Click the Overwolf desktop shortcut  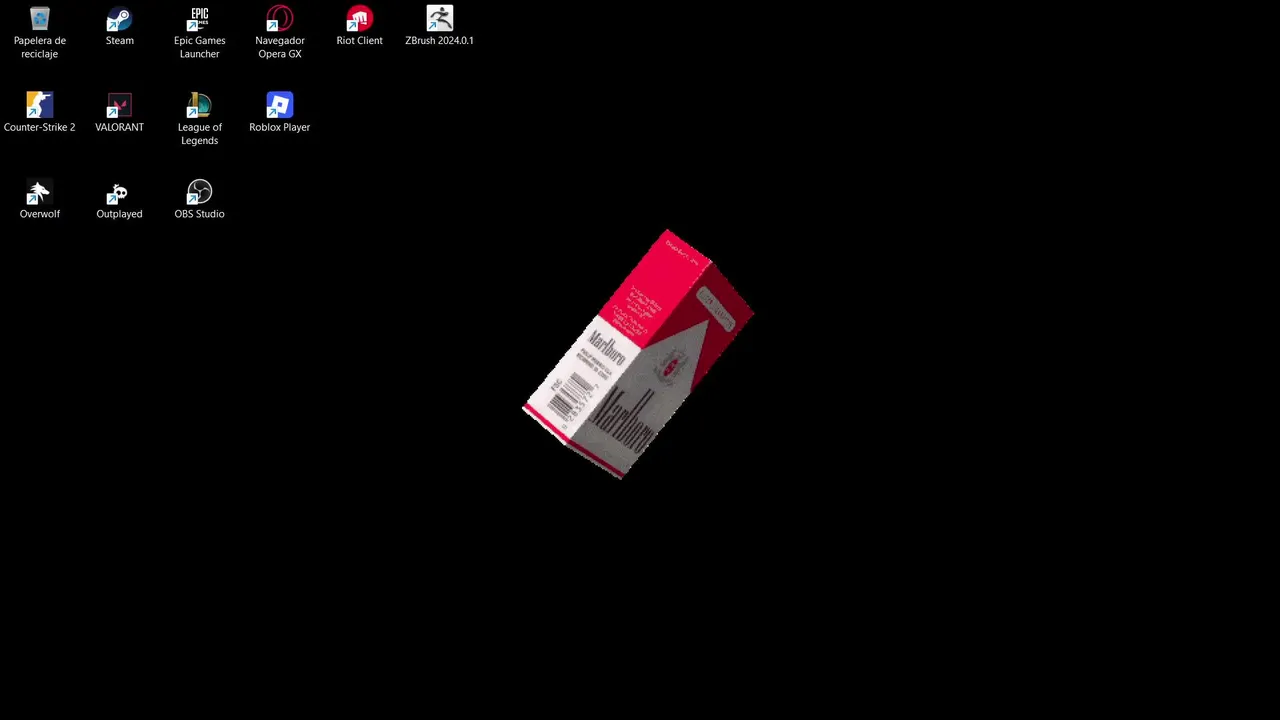click(x=39, y=199)
